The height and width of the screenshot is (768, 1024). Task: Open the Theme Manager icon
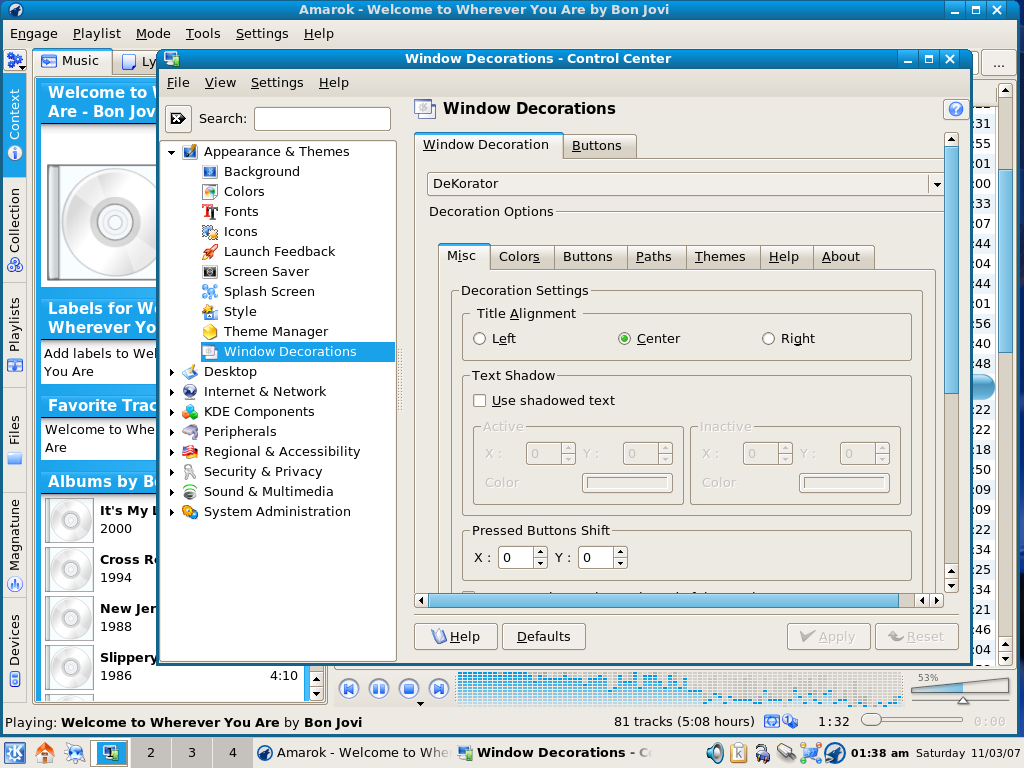210,332
